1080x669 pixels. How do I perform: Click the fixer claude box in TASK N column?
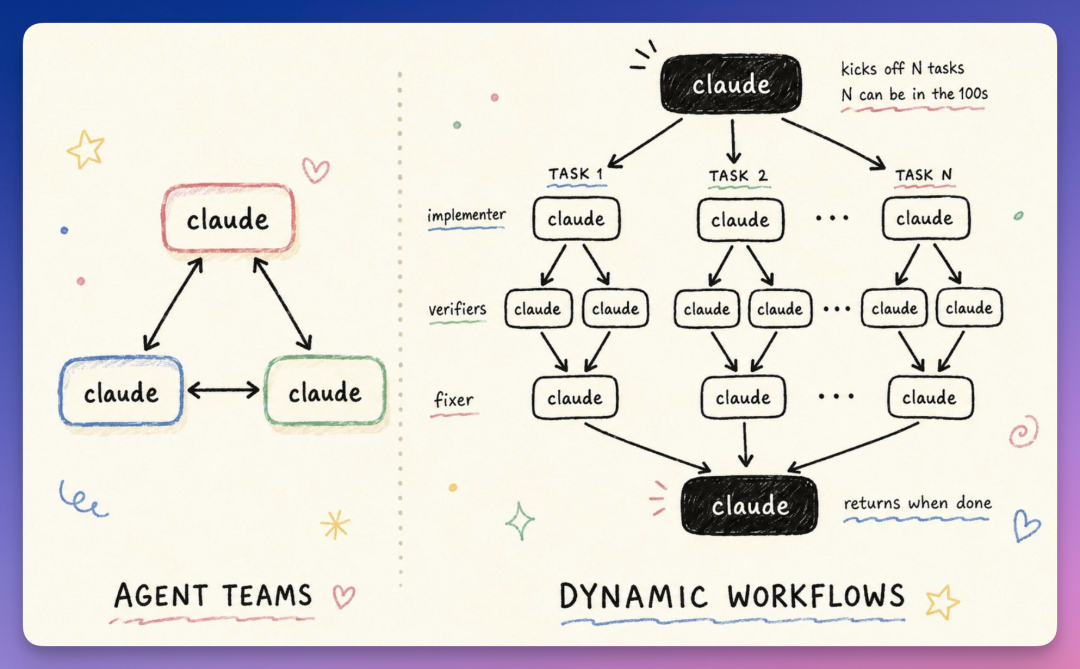930,398
